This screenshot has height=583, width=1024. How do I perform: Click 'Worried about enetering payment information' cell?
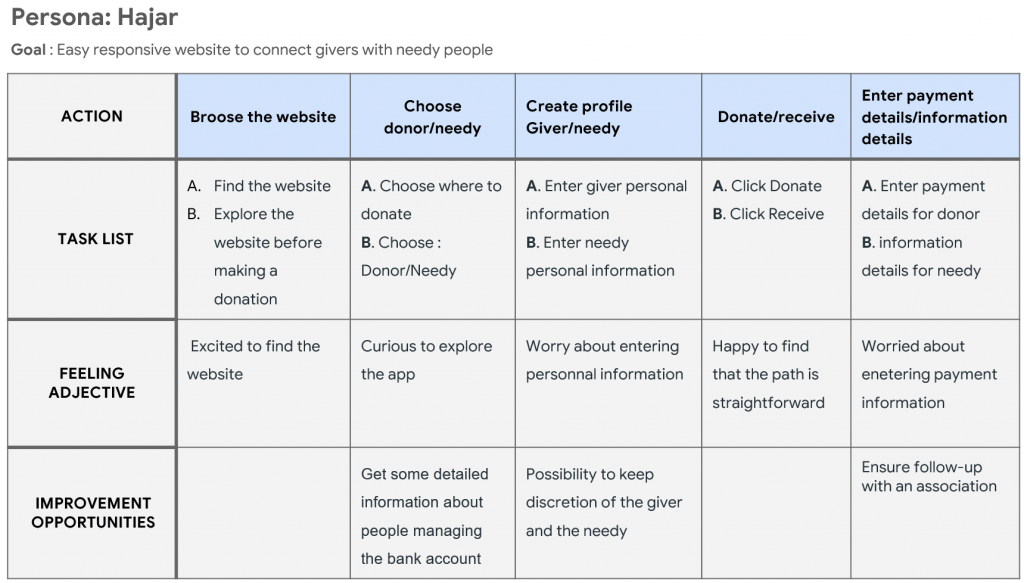click(x=929, y=374)
